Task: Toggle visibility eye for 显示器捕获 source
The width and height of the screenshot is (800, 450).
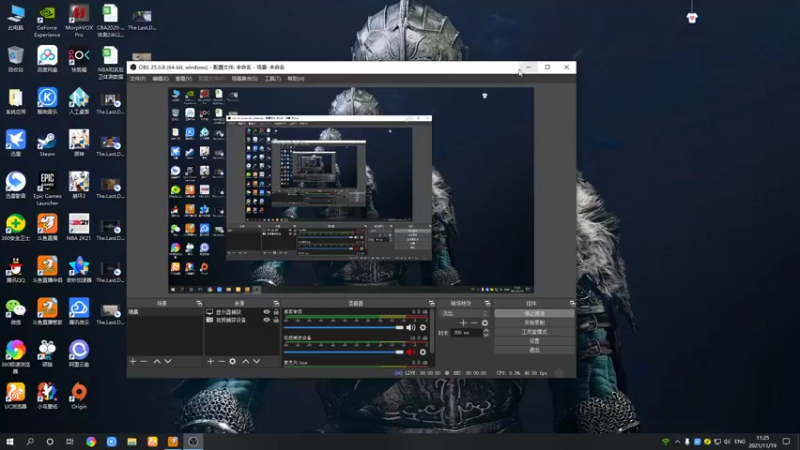Action: (x=266, y=312)
